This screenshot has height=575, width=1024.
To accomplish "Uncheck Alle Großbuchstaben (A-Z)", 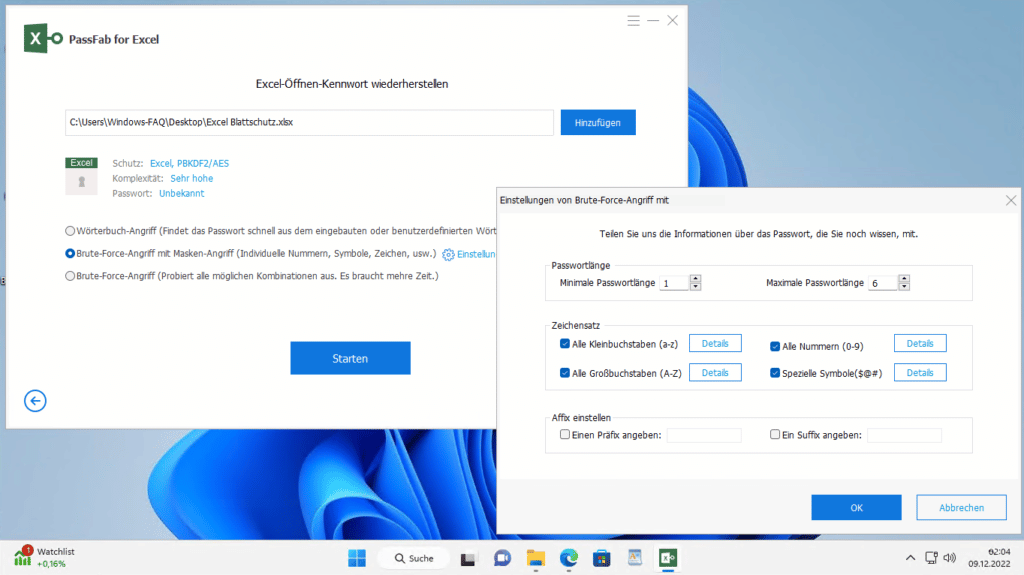I will click(x=565, y=373).
